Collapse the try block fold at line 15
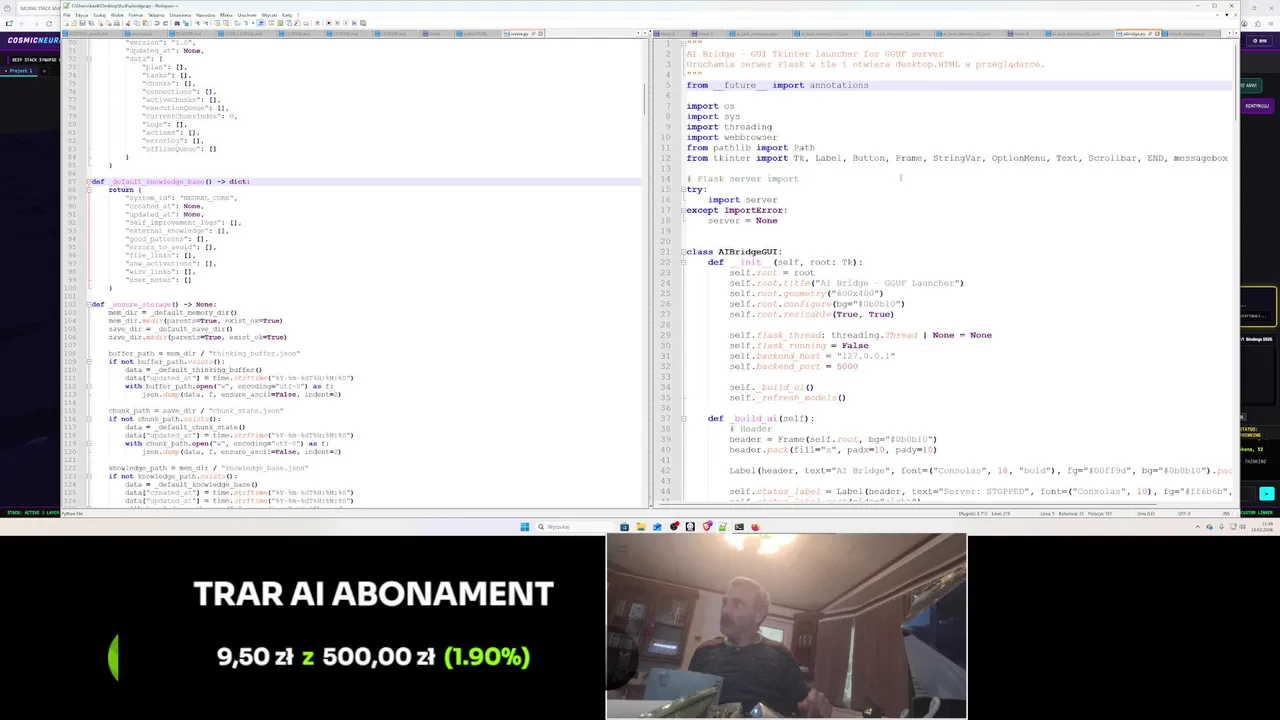The height and width of the screenshot is (720, 1280). (x=683, y=189)
